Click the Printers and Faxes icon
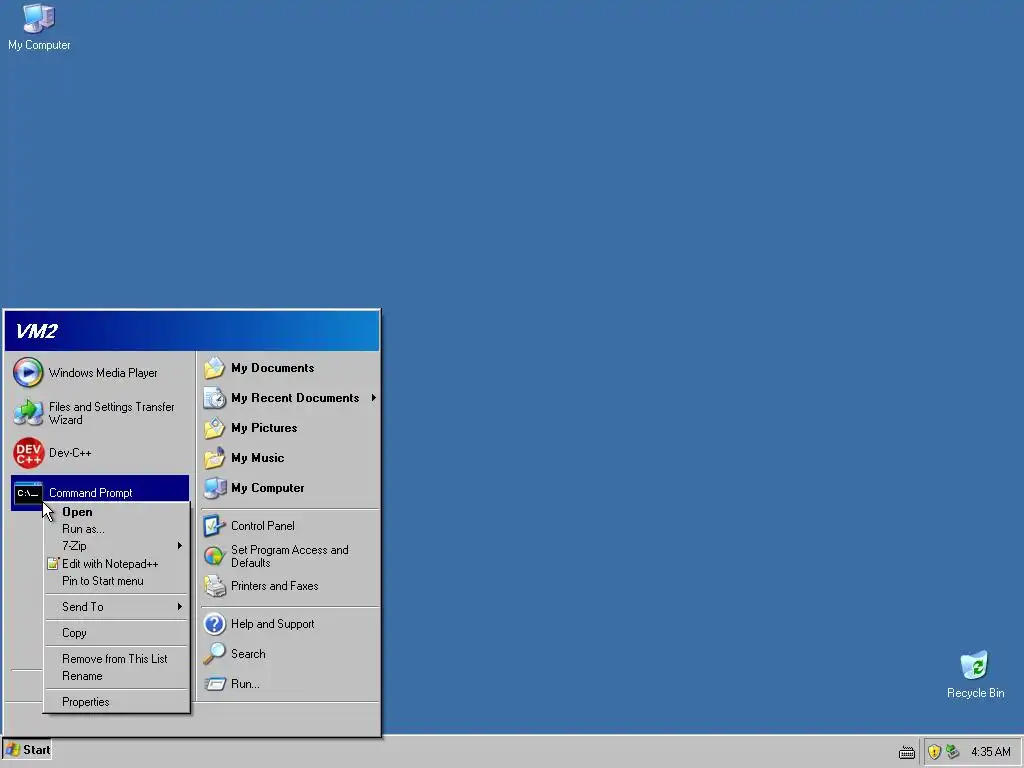 (x=214, y=586)
